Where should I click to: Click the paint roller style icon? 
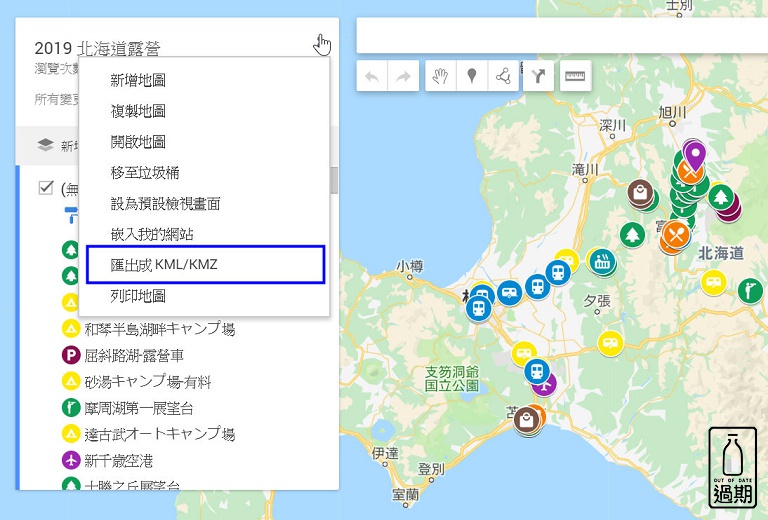click(72, 214)
